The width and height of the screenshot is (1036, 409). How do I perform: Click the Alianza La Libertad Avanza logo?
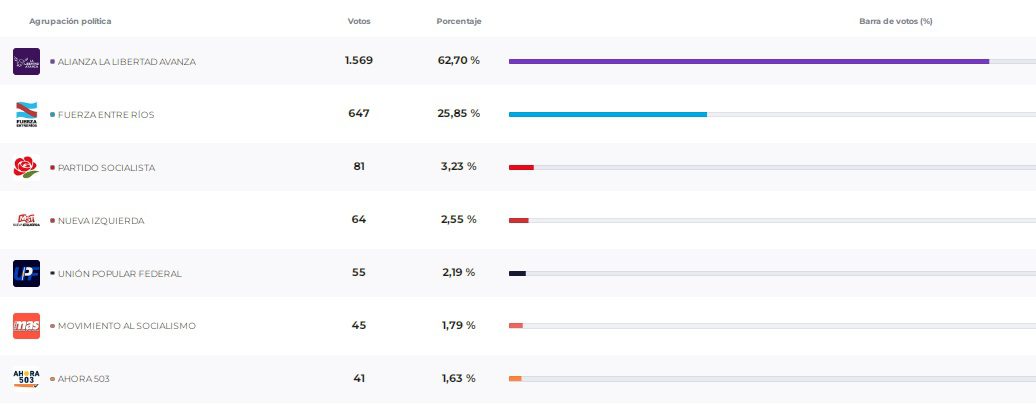(x=26, y=62)
